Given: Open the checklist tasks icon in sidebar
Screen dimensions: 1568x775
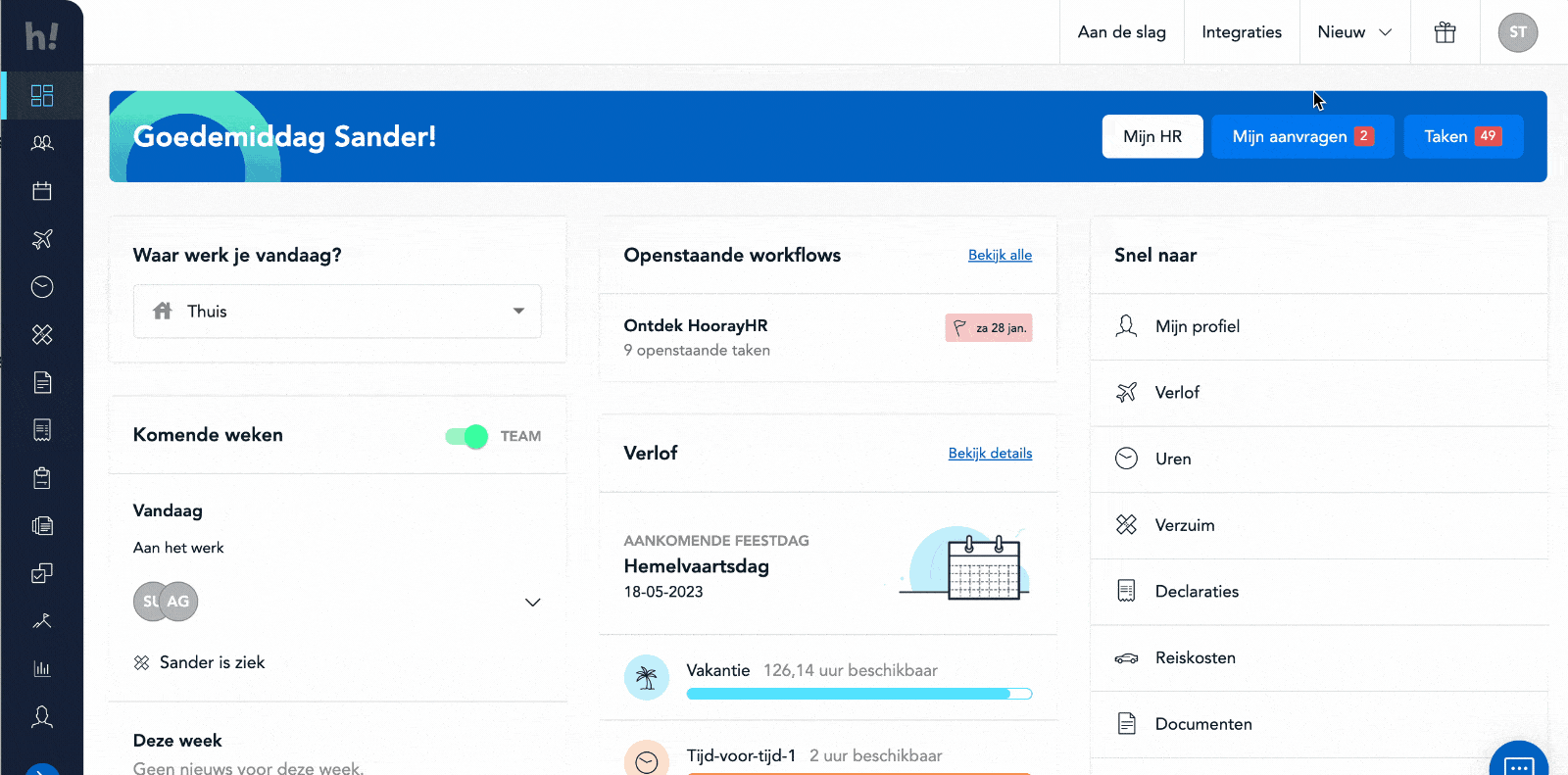Looking at the screenshot, I should click(x=42, y=573).
